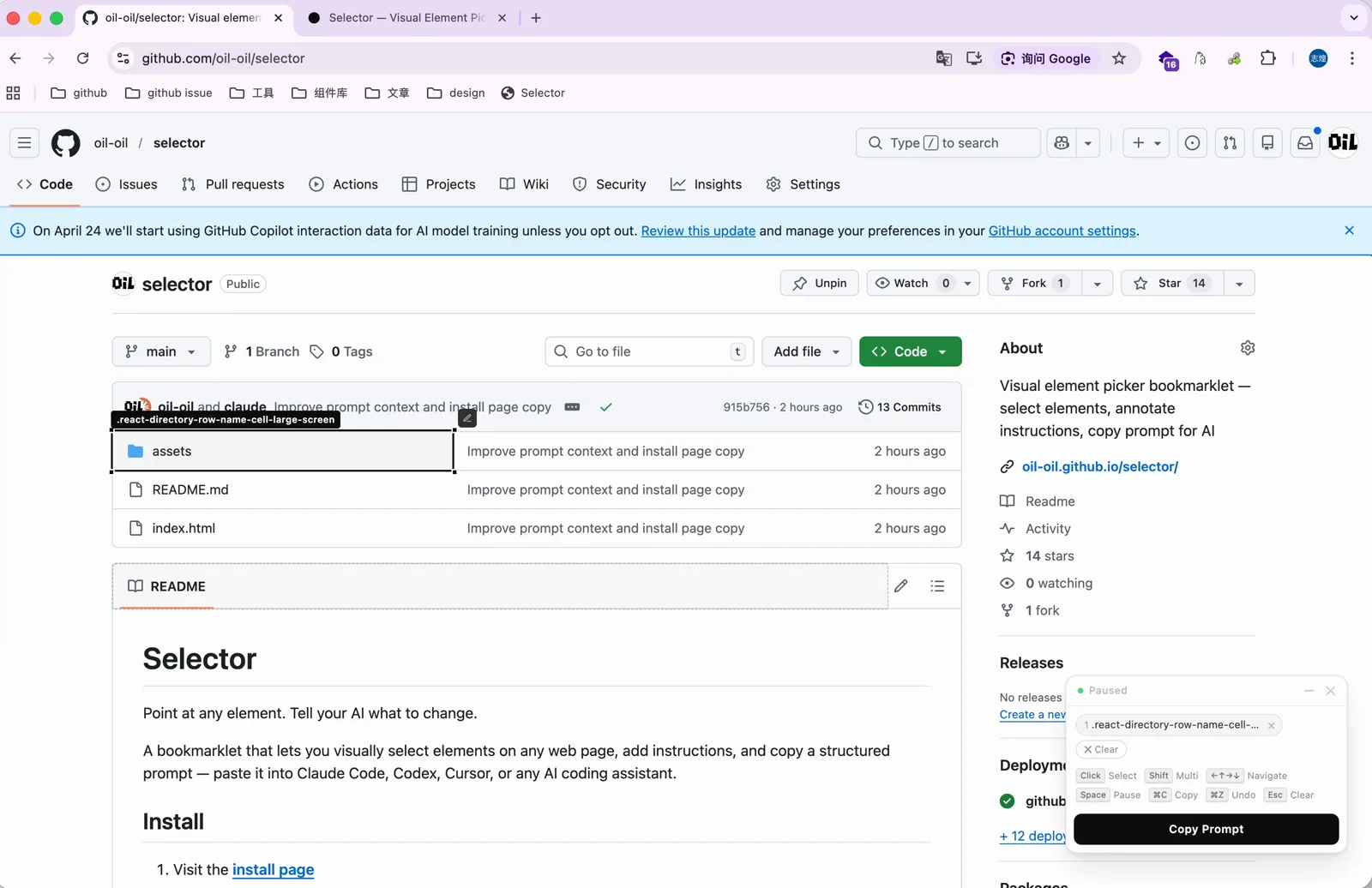The width and height of the screenshot is (1372, 888).
Task: Click the Clear button in picker panel
Action: [x=1101, y=749]
